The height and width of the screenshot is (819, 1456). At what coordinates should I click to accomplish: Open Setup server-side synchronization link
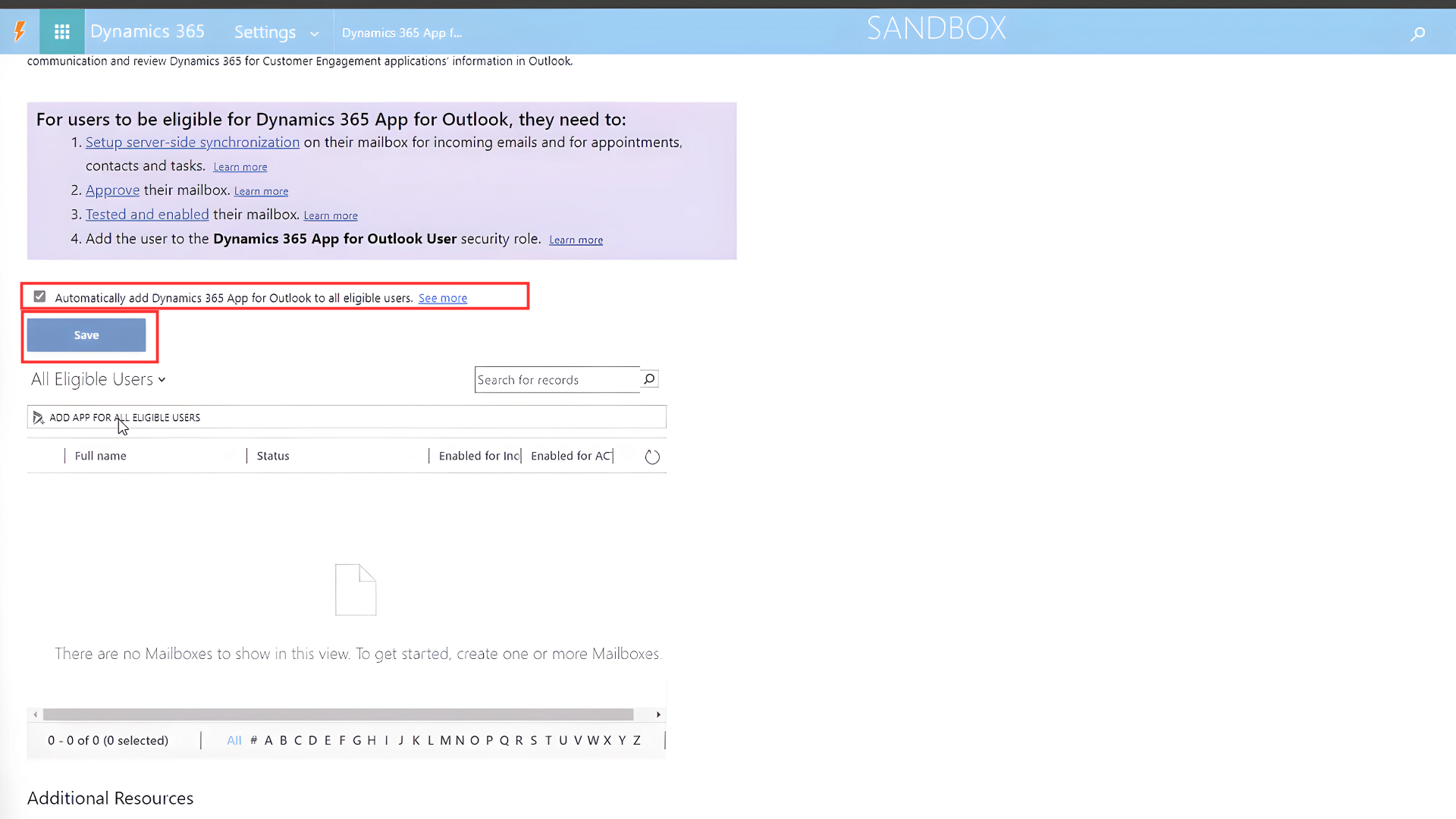click(x=193, y=143)
